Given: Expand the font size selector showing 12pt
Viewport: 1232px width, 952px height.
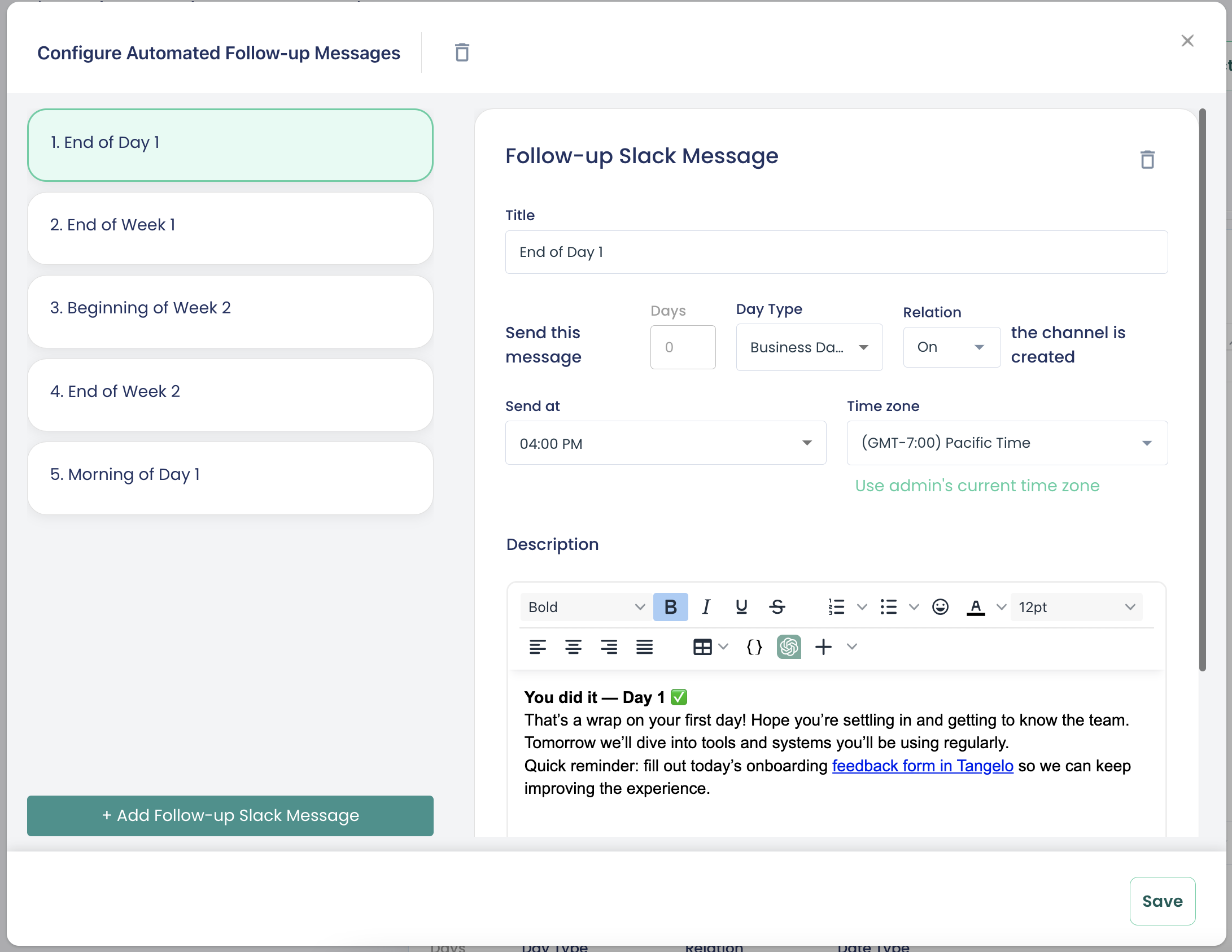Looking at the screenshot, I should [x=1075, y=606].
